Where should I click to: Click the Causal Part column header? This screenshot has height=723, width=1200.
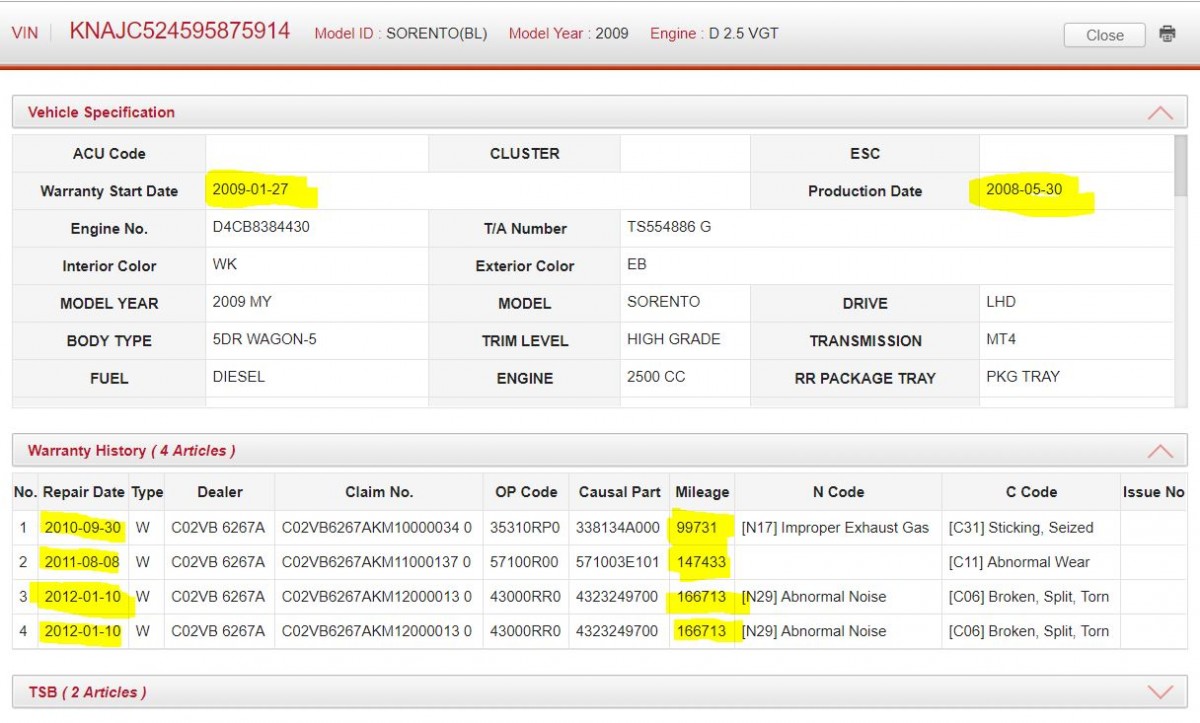[x=620, y=492]
